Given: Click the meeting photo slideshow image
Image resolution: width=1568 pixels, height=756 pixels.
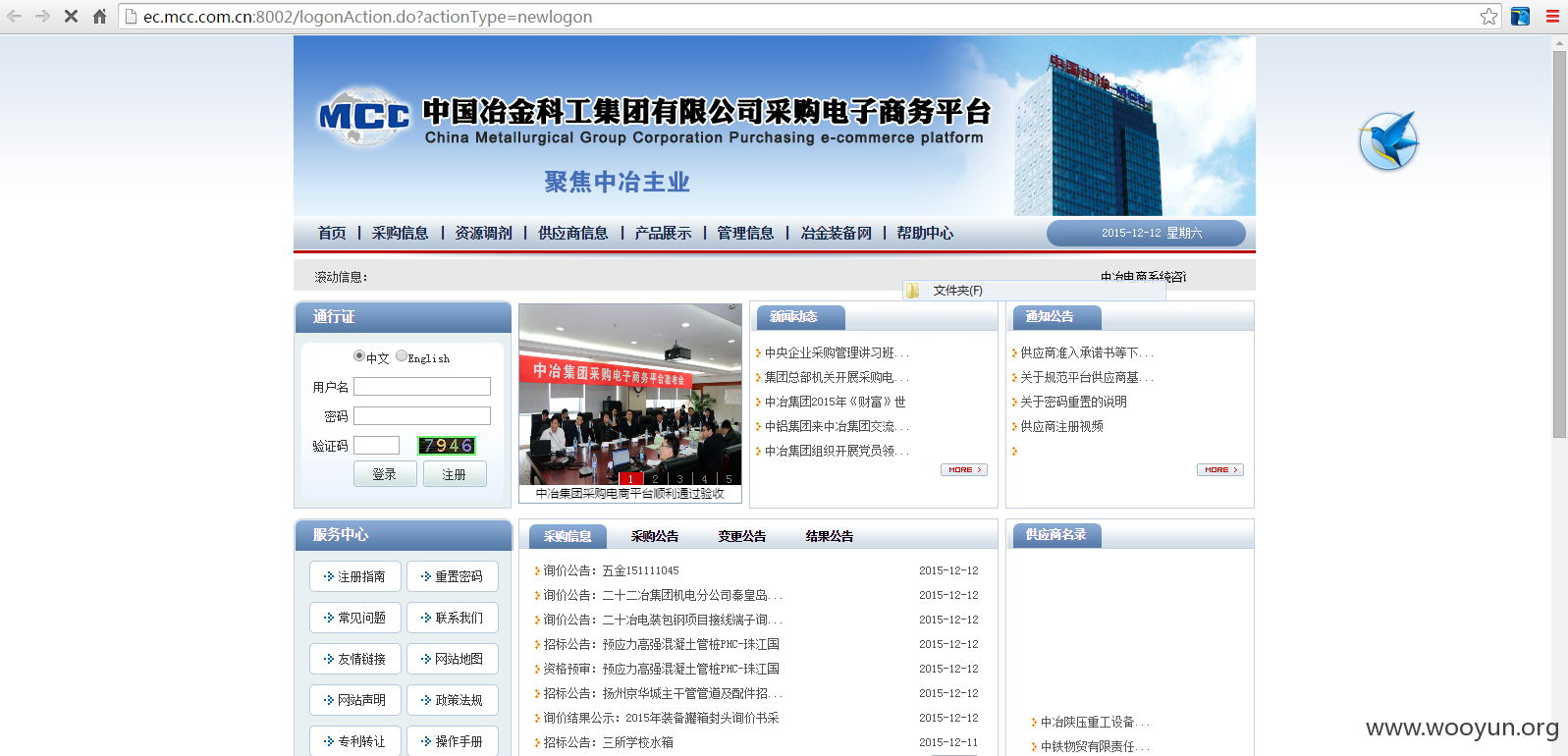Looking at the screenshot, I should pos(630,393).
